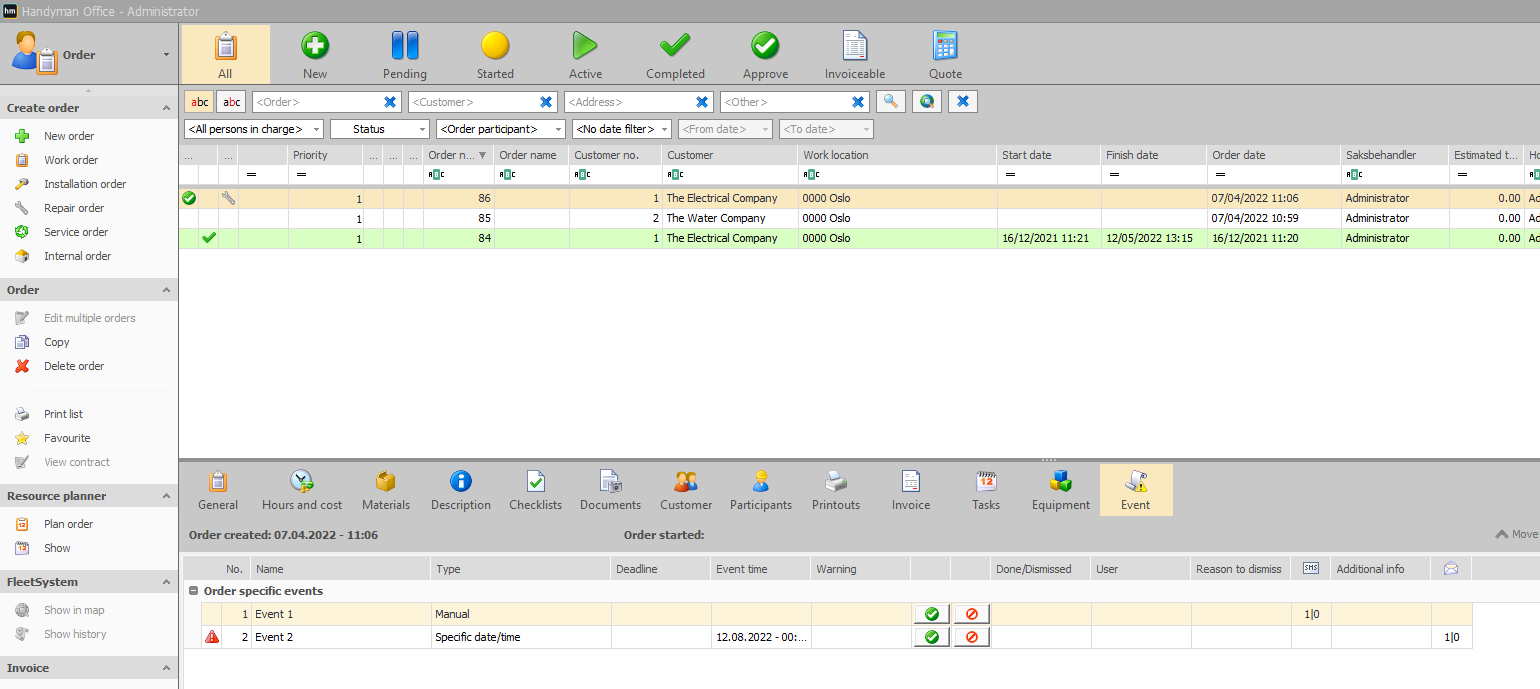Open the Materials tab
Viewport: 1540px width, 689px height.
click(386, 490)
